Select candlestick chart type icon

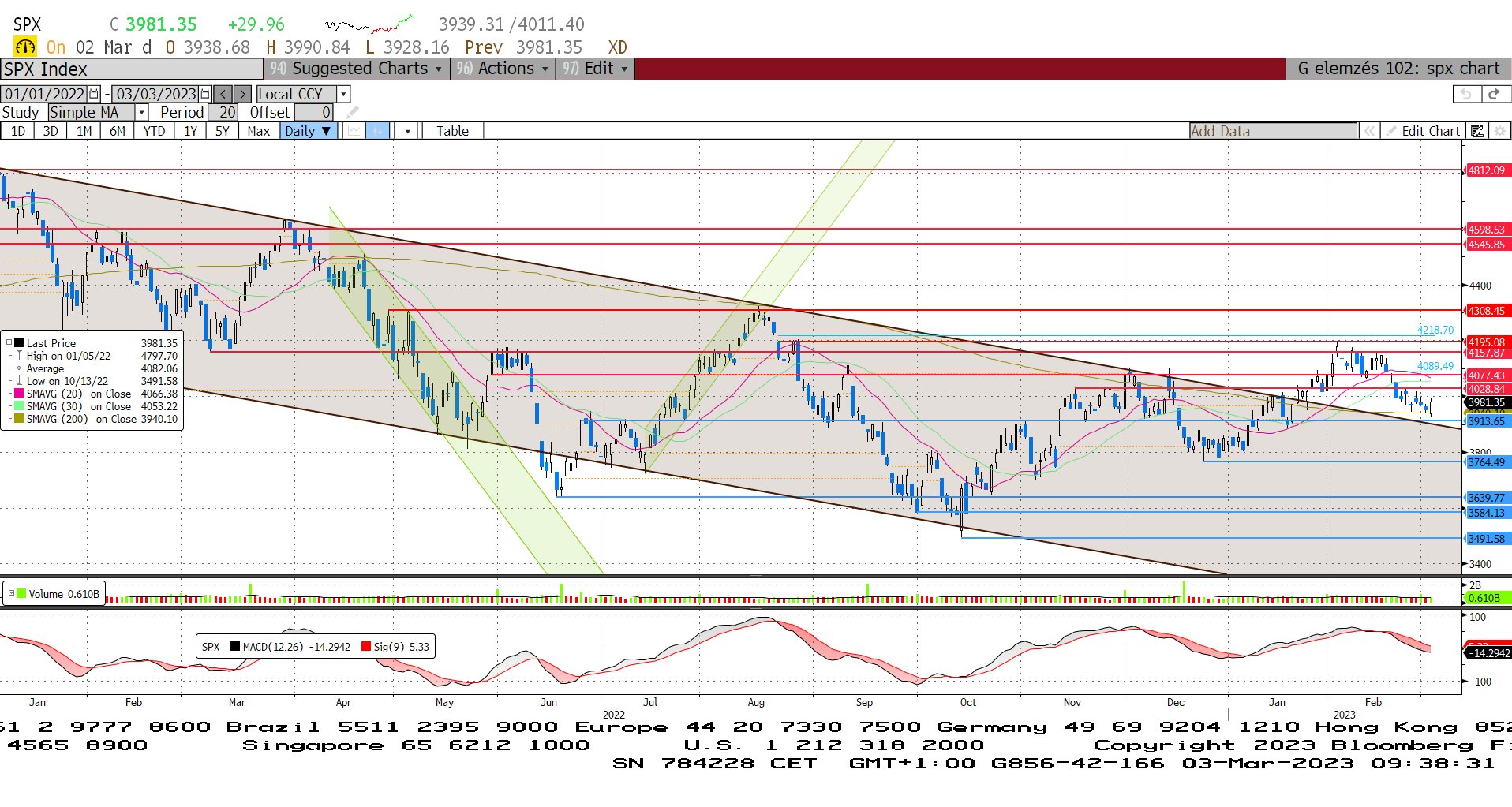pos(378,131)
